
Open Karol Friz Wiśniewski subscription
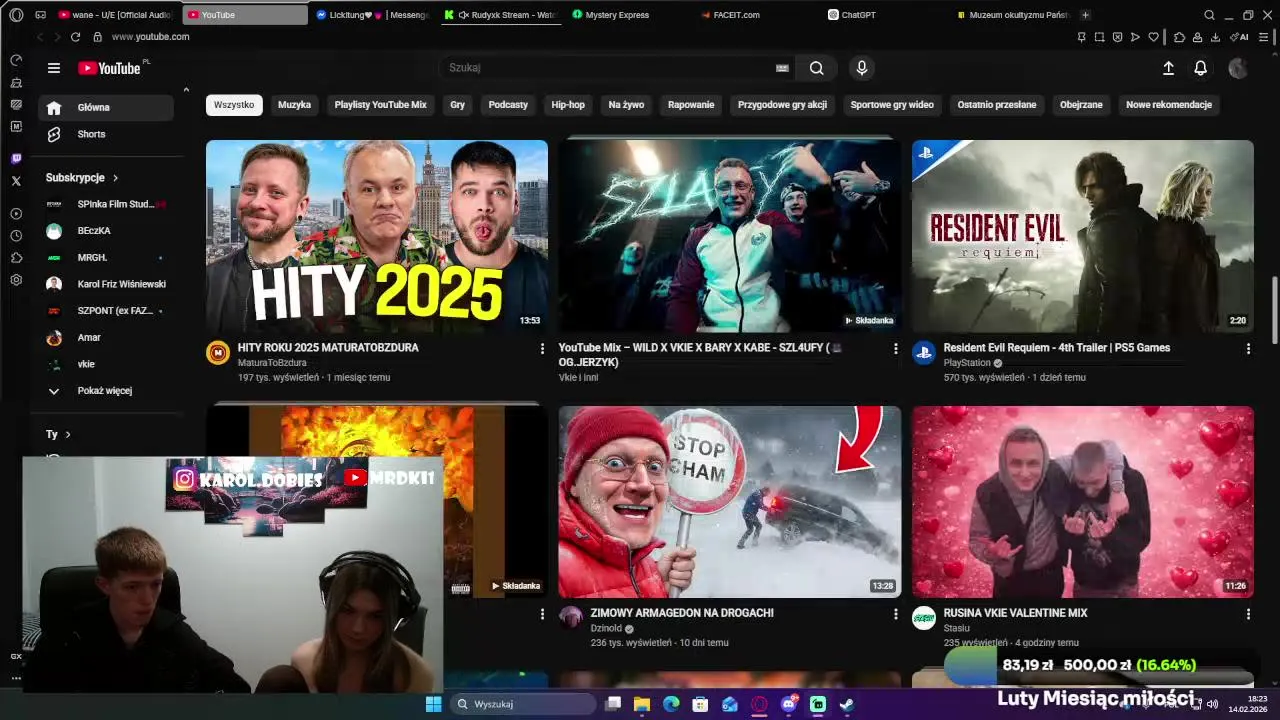(105, 284)
